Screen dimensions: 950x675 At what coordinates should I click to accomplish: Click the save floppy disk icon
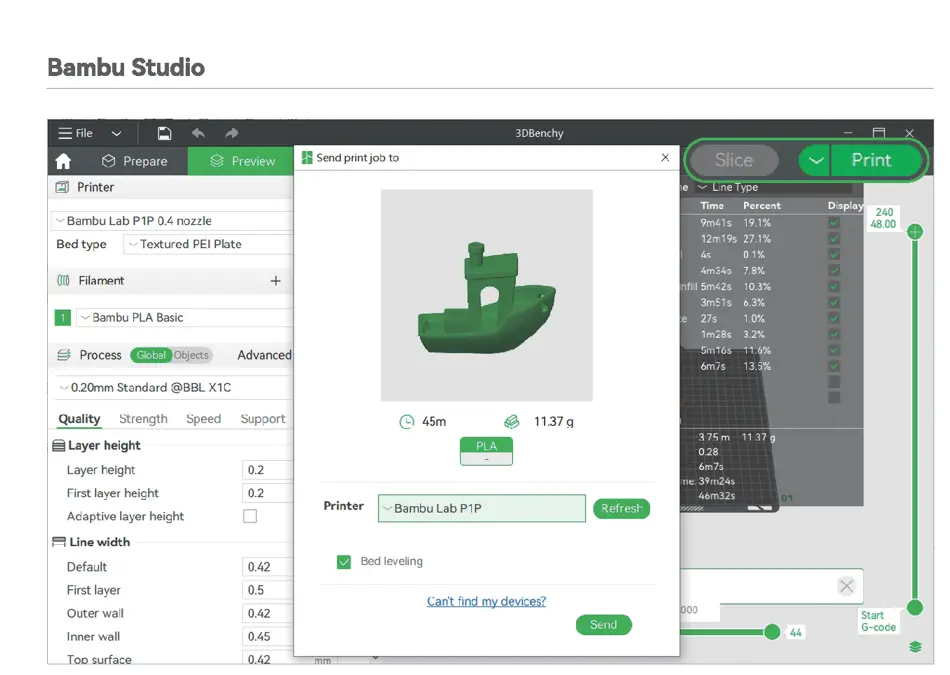point(164,133)
